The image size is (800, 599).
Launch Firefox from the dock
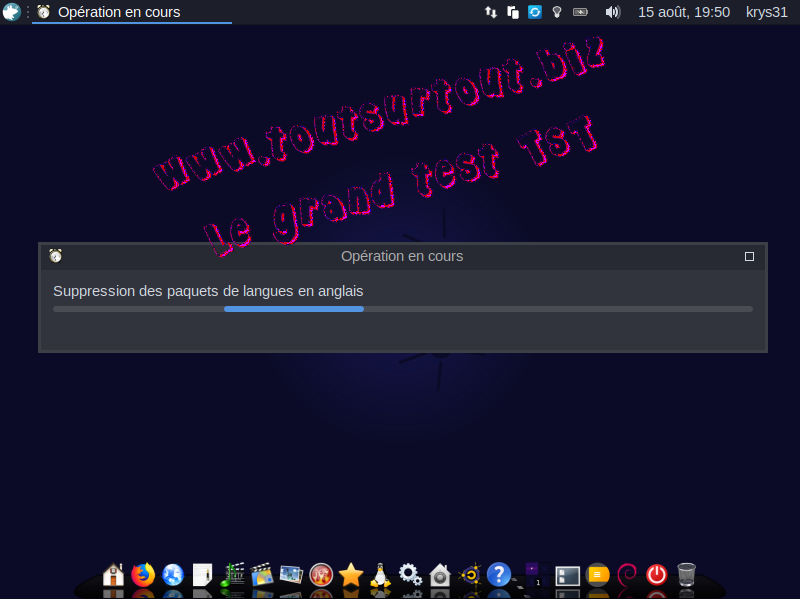tap(143, 575)
